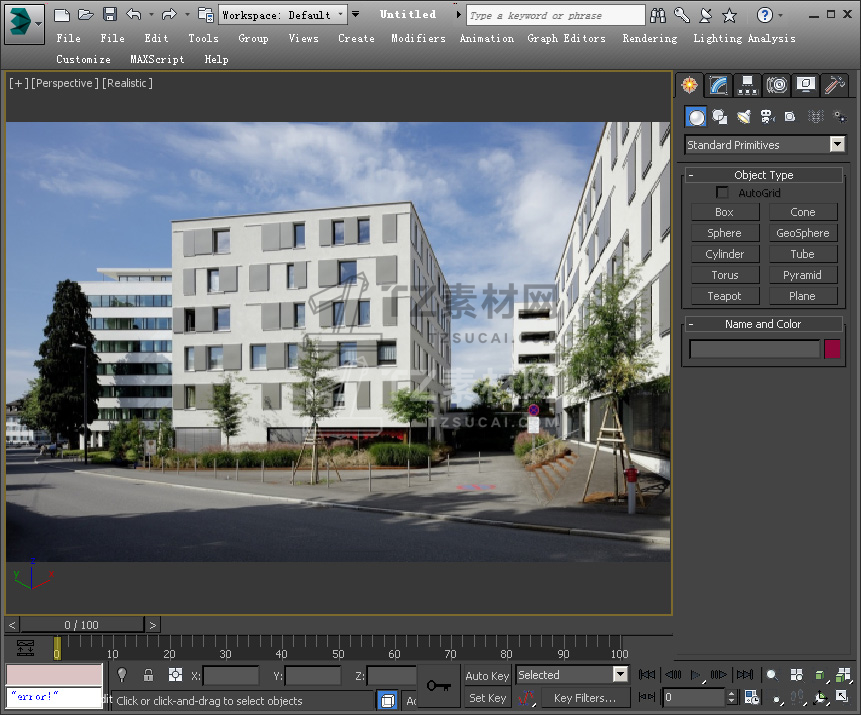The width and height of the screenshot is (861, 715).
Task: Open the Realistic shading viewport menu
Action: tap(127, 83)
